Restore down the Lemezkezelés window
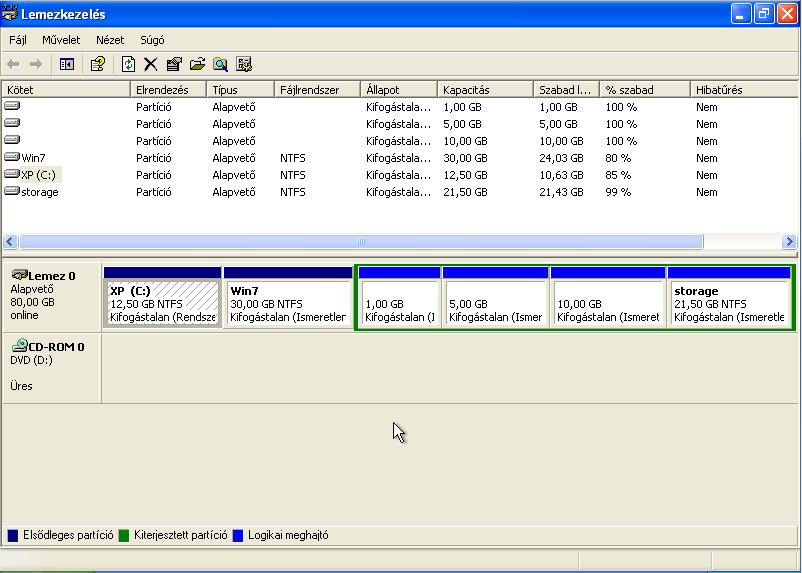 coord(764,14)
